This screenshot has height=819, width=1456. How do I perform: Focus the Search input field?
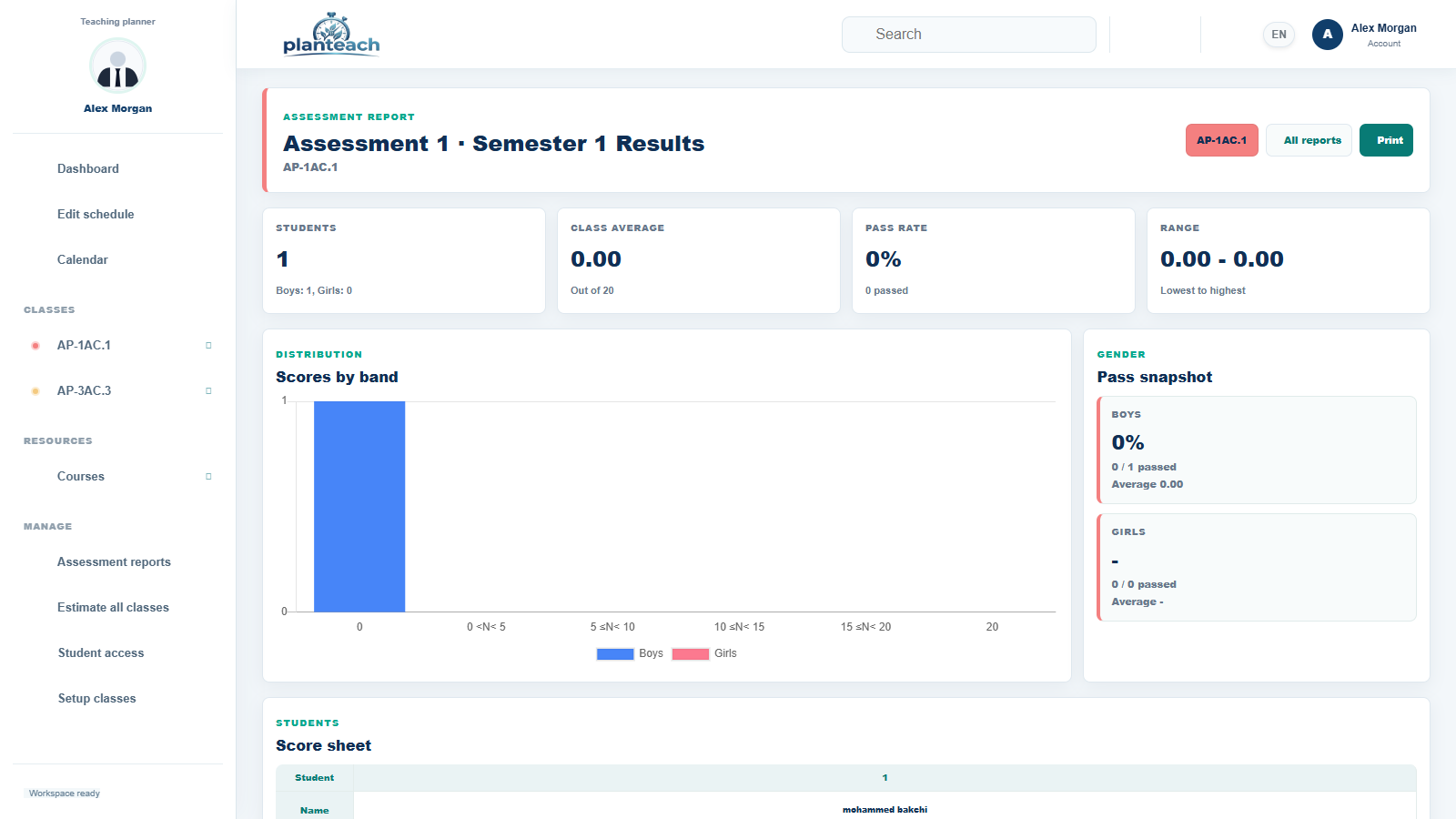click(969, 35)
